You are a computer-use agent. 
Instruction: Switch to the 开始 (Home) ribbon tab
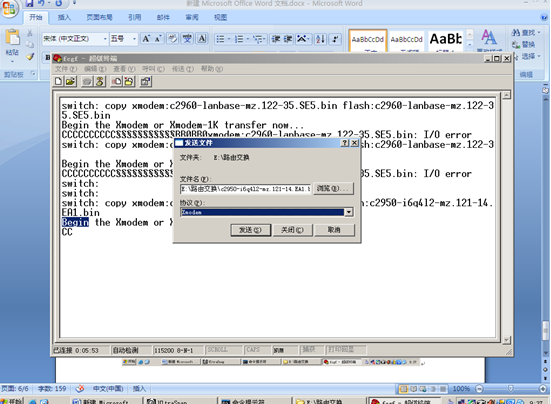(x=35, y=17)
